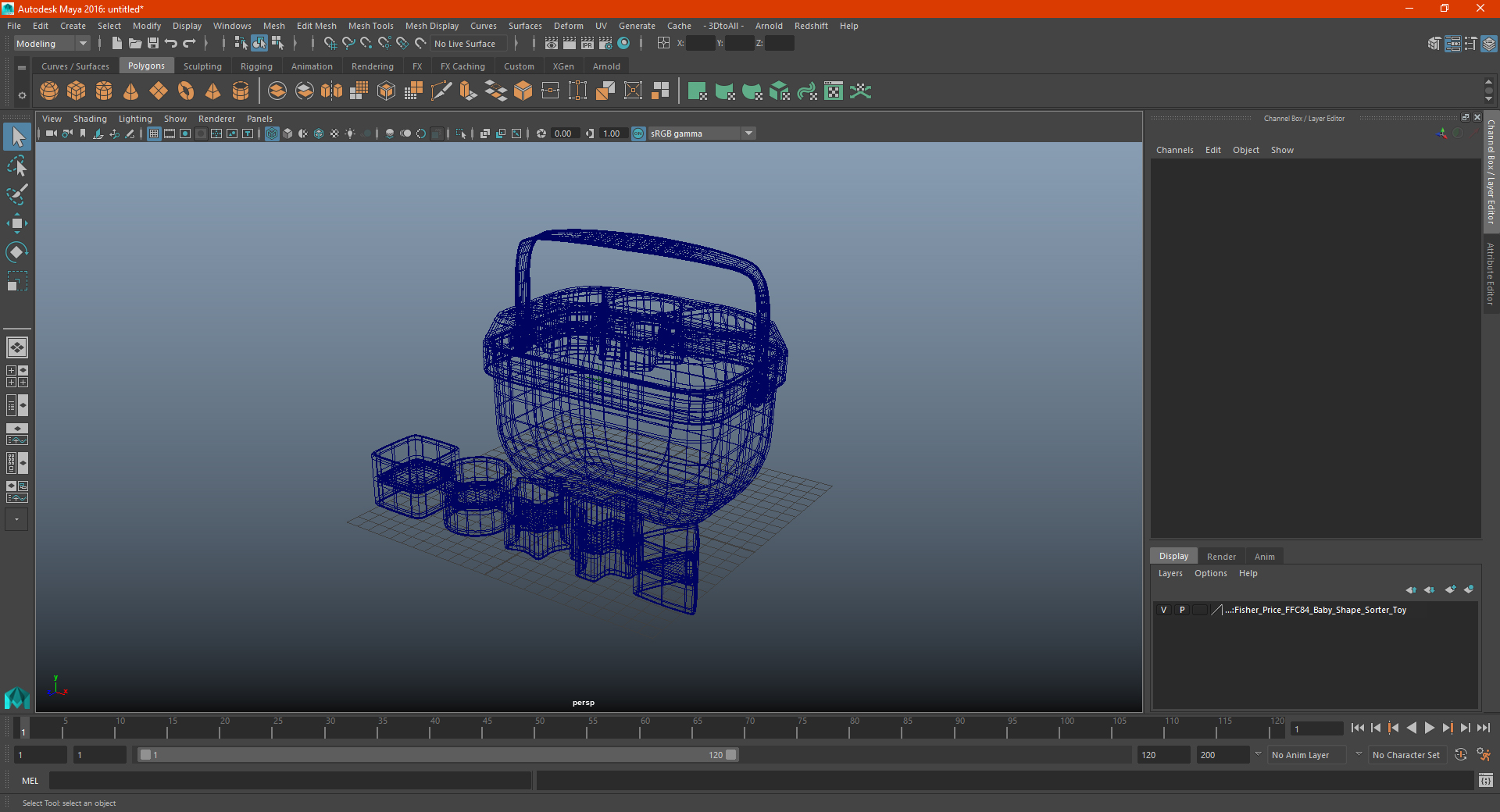This screenshot has height=812, width=1500.
Task: Open the No Character Set dropdown arrow
Action: coord(1359,754)
